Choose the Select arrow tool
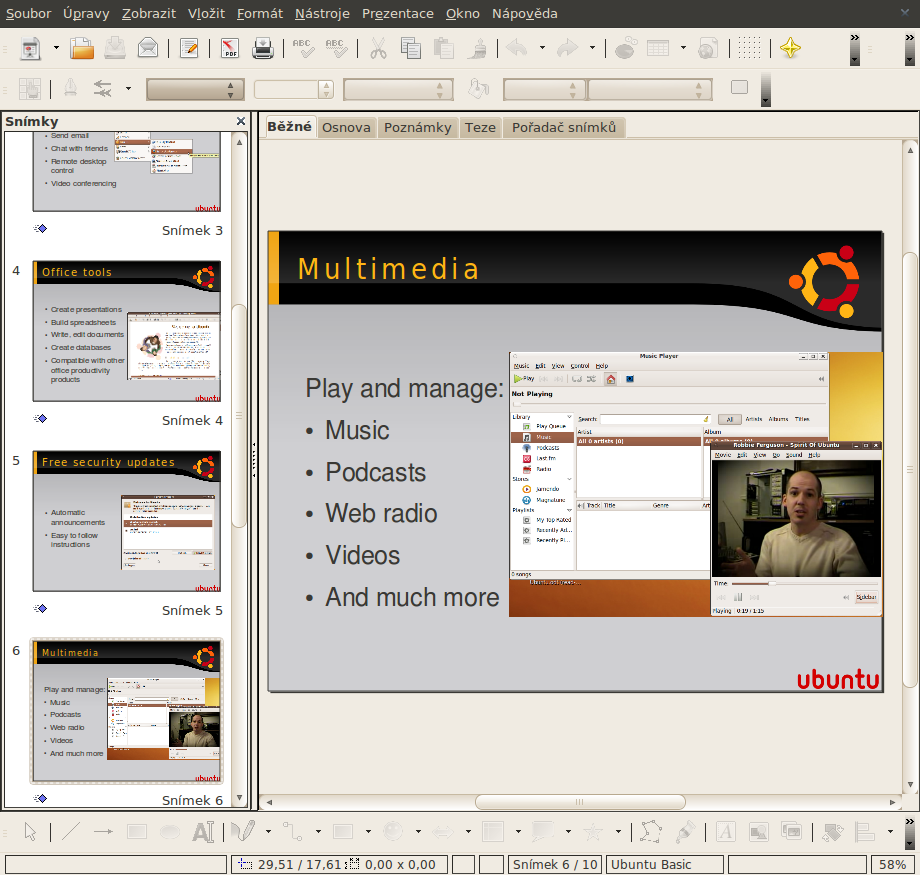 pyautogui.click(x=31, y=832)
